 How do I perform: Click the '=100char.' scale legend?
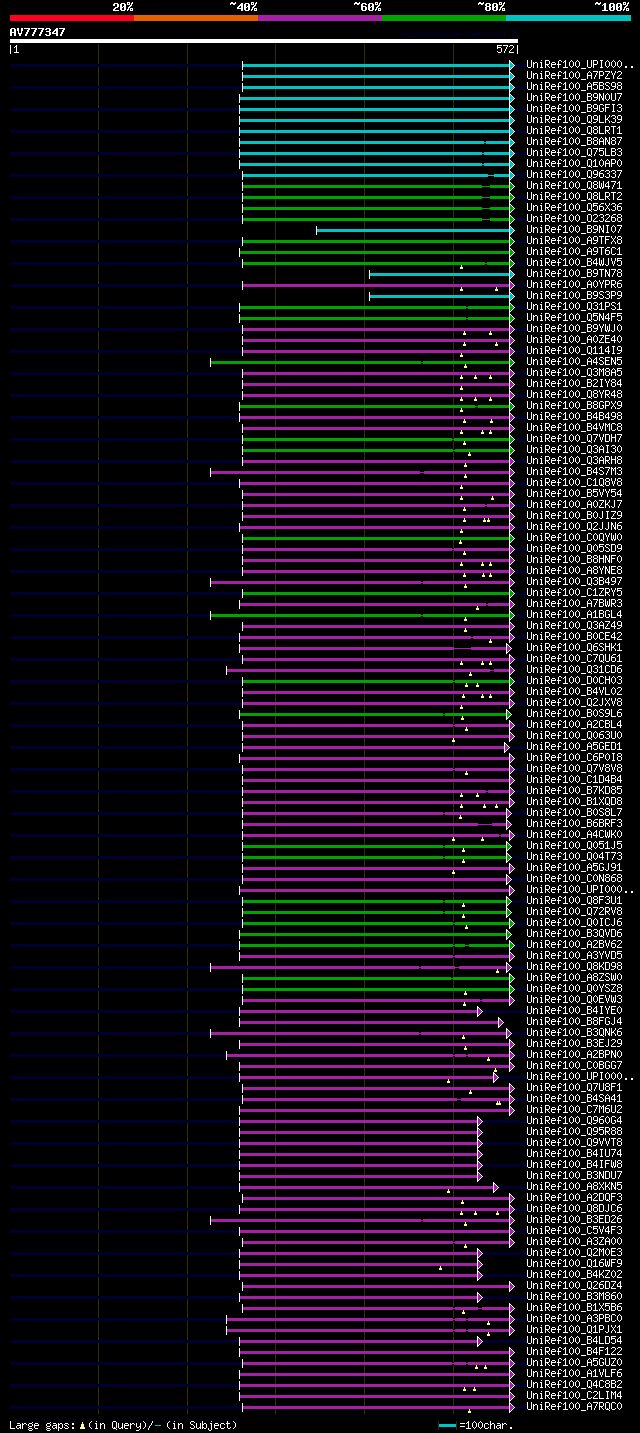(x=476, y=1425)
